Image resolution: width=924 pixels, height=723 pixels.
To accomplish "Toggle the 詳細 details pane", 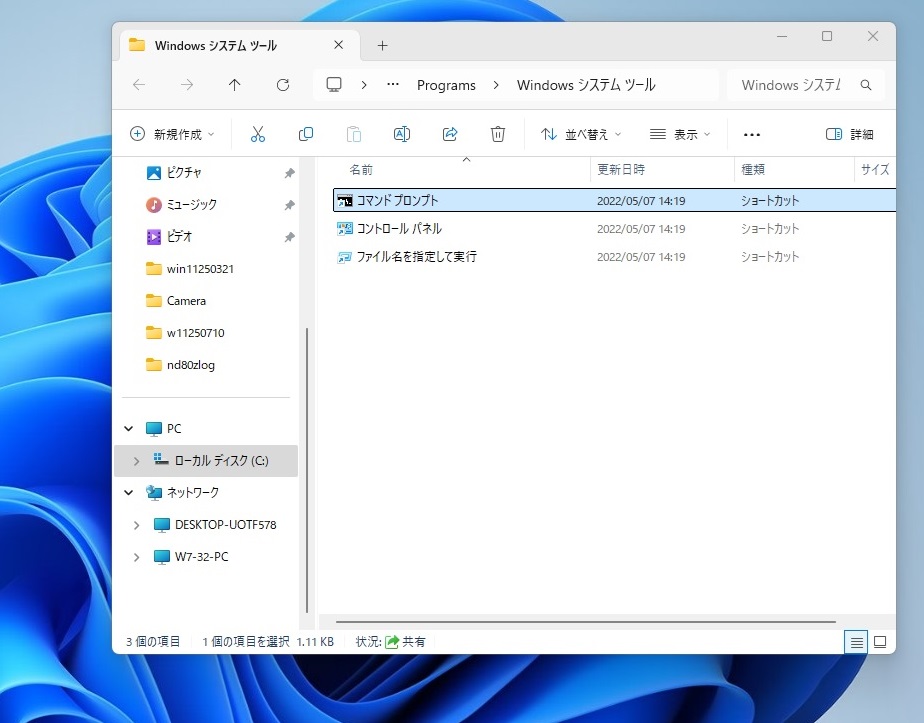I will [x=849, y=134].
